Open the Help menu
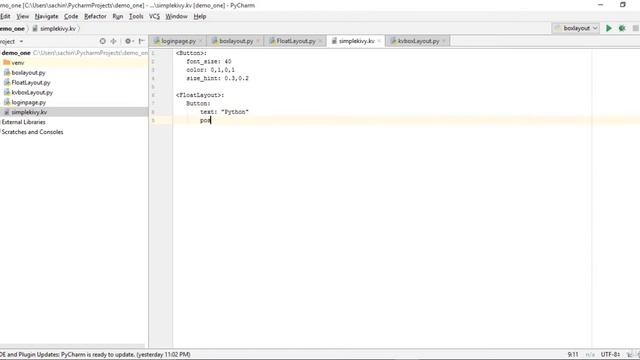Viewport: 640px width, 360px height. [x=200, y=16]
